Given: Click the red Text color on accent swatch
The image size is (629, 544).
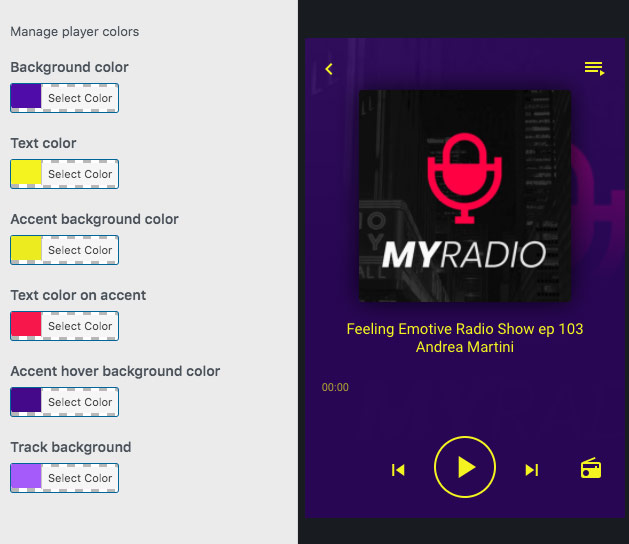Looking at the screenshot, I should tap(26, 326).
